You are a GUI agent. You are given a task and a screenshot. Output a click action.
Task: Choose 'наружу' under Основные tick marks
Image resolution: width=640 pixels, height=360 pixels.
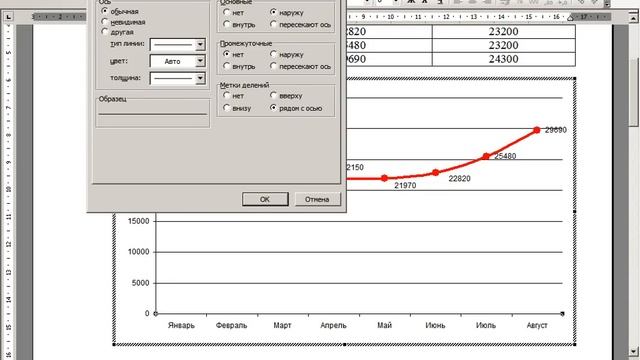[x=273, y=12]
